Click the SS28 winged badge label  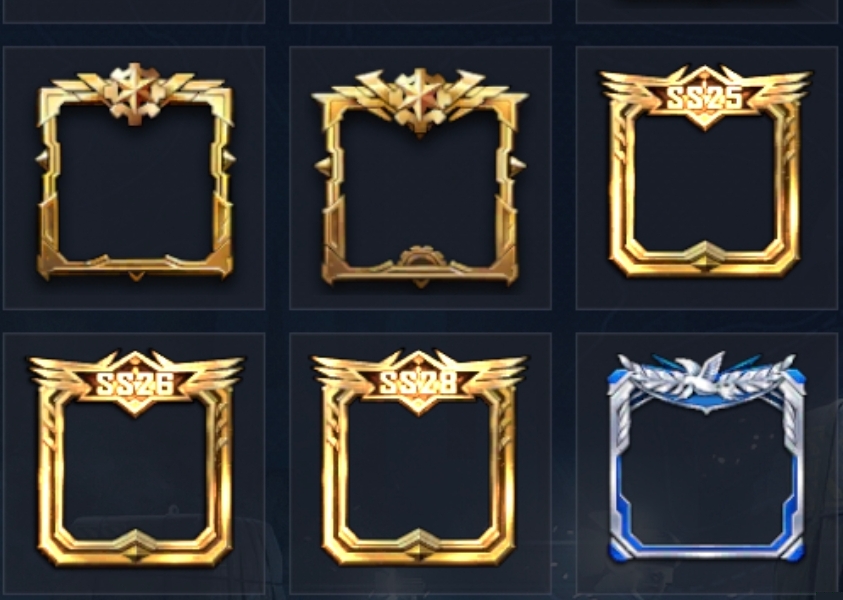tap(419, 384)
